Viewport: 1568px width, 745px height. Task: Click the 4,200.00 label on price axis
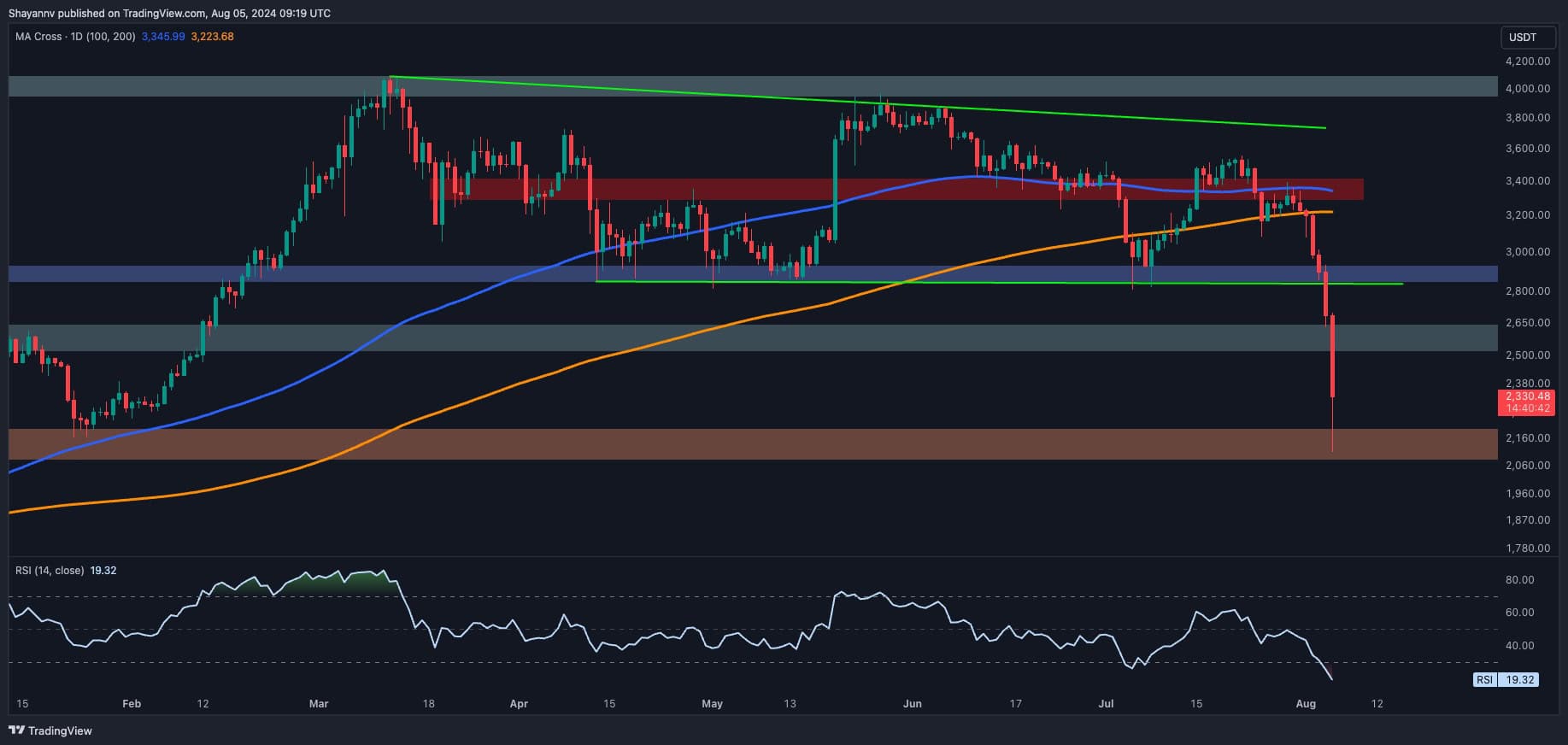tap(1527, 62)
